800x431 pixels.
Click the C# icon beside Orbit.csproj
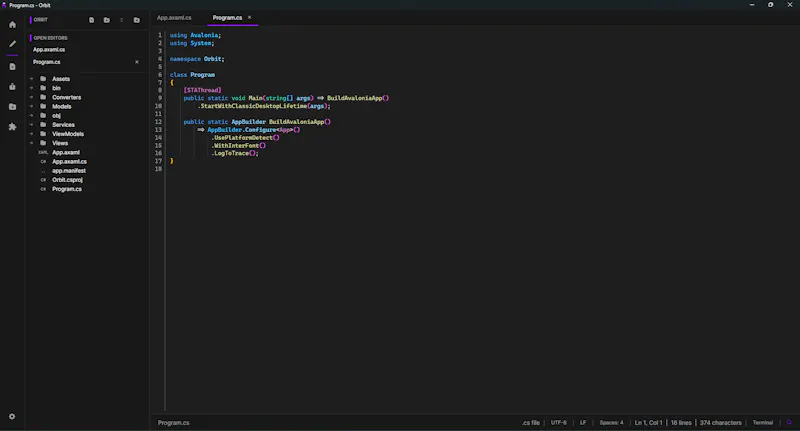point(43,180)
